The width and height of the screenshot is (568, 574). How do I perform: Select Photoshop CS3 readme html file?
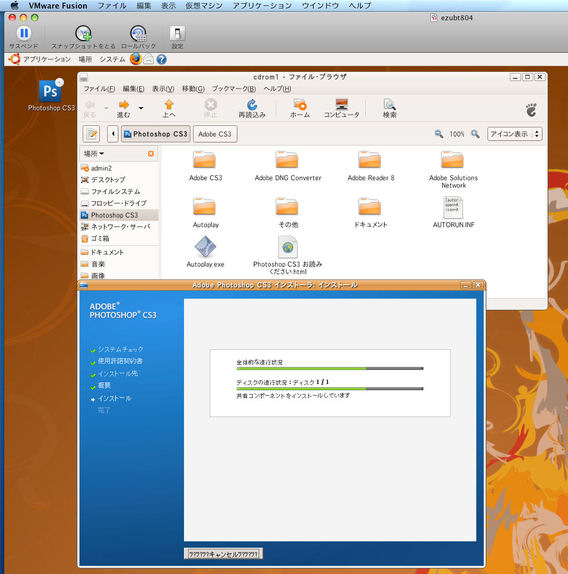point(288,247)
